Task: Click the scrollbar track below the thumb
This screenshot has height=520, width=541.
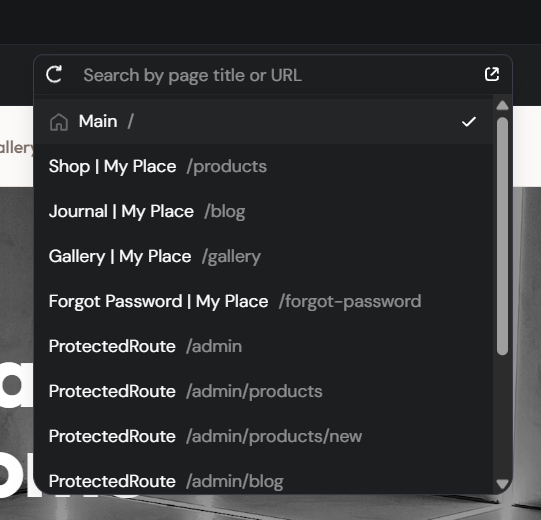Action: click(502, 416)
